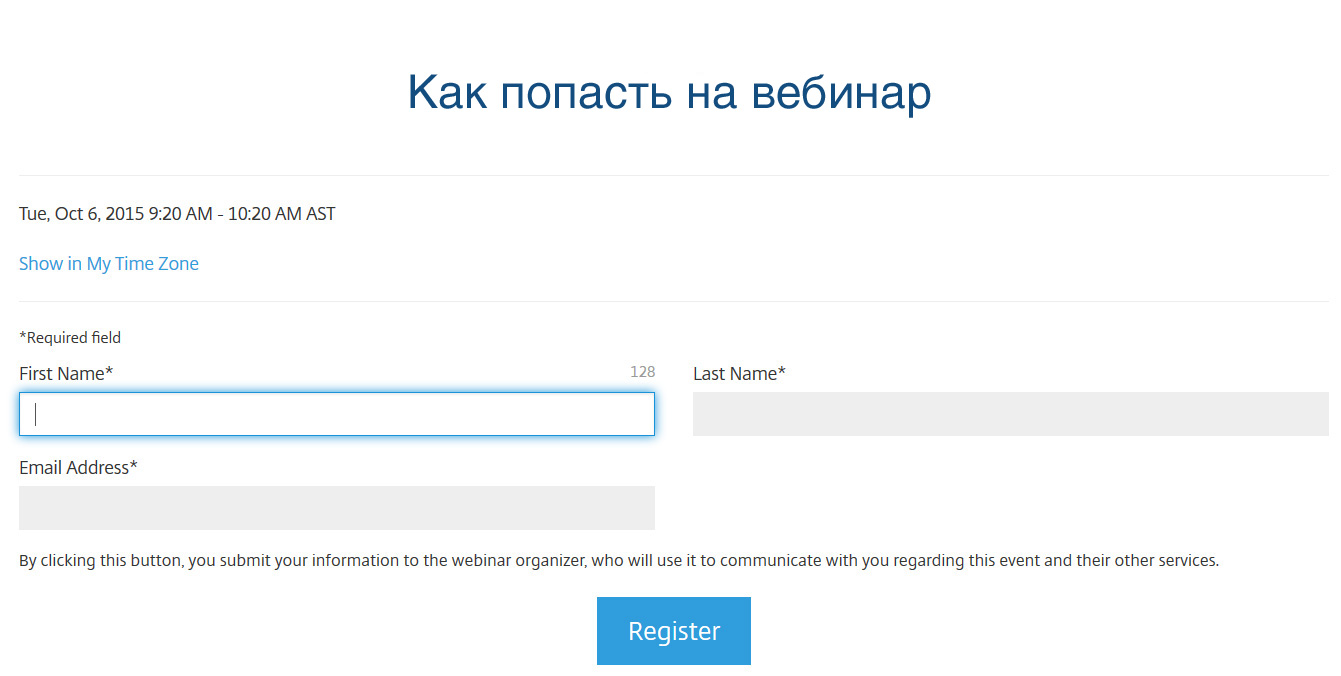Focus the First Name input field
This screenshot has height=676, width=1341.
pyautogui.click(x=336, y=414)
